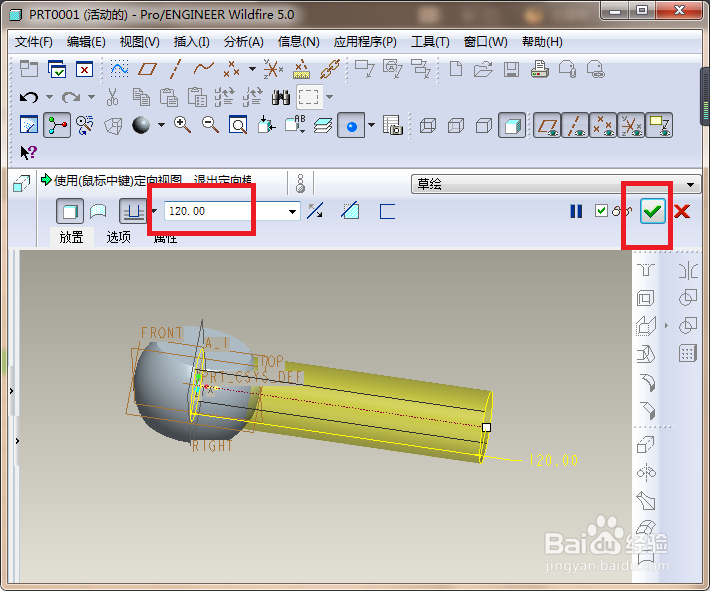Open the 信息(N) menu
This screenshot has width=710, height=591.
point(298,42)
